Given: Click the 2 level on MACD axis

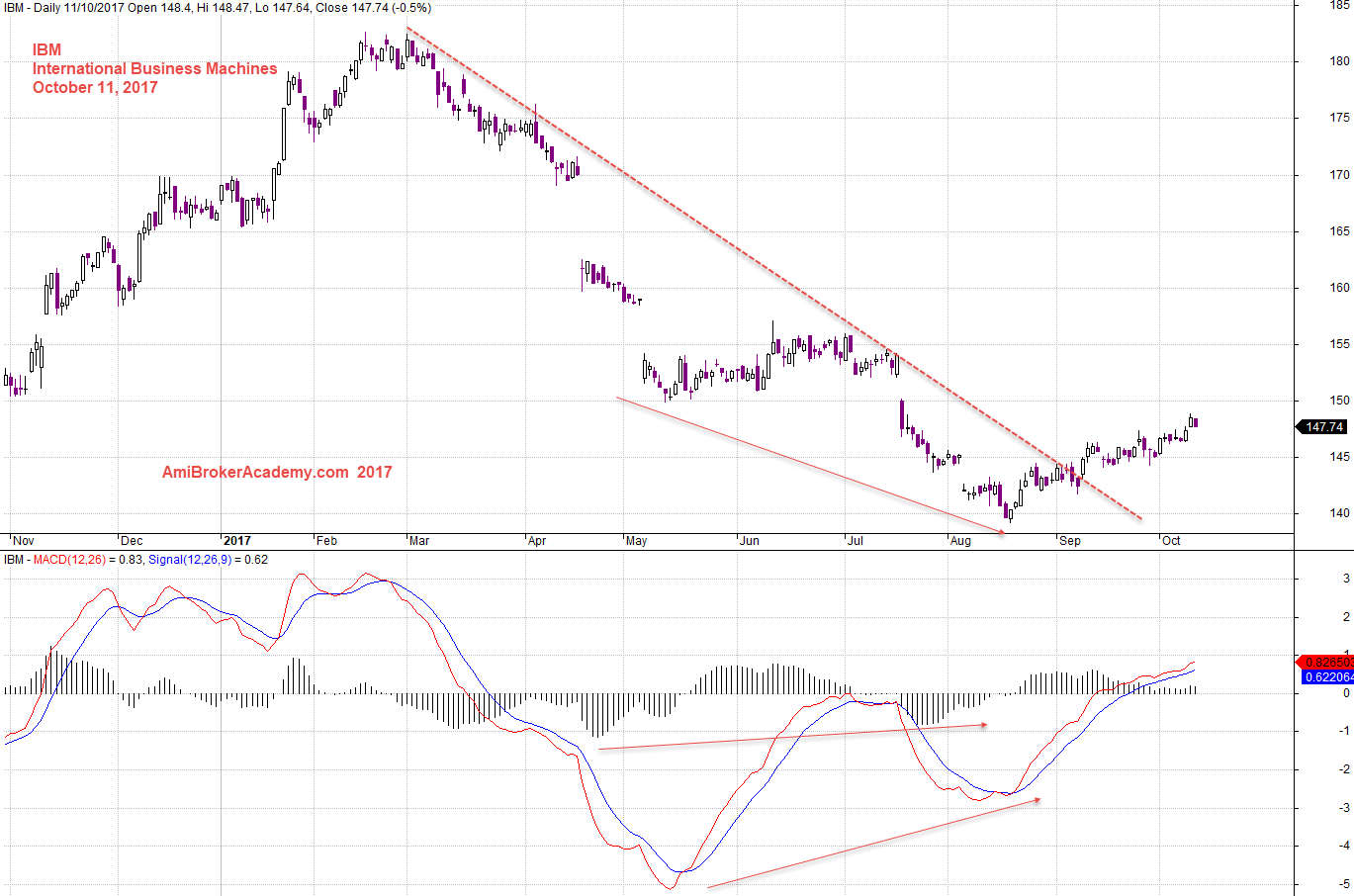Looking at the screenshot, I should pyautogui.click(x=1346, y=617).
